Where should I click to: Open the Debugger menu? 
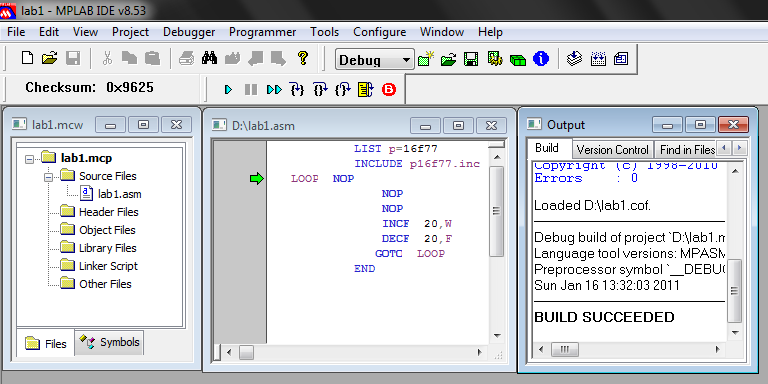click(189, 32)
